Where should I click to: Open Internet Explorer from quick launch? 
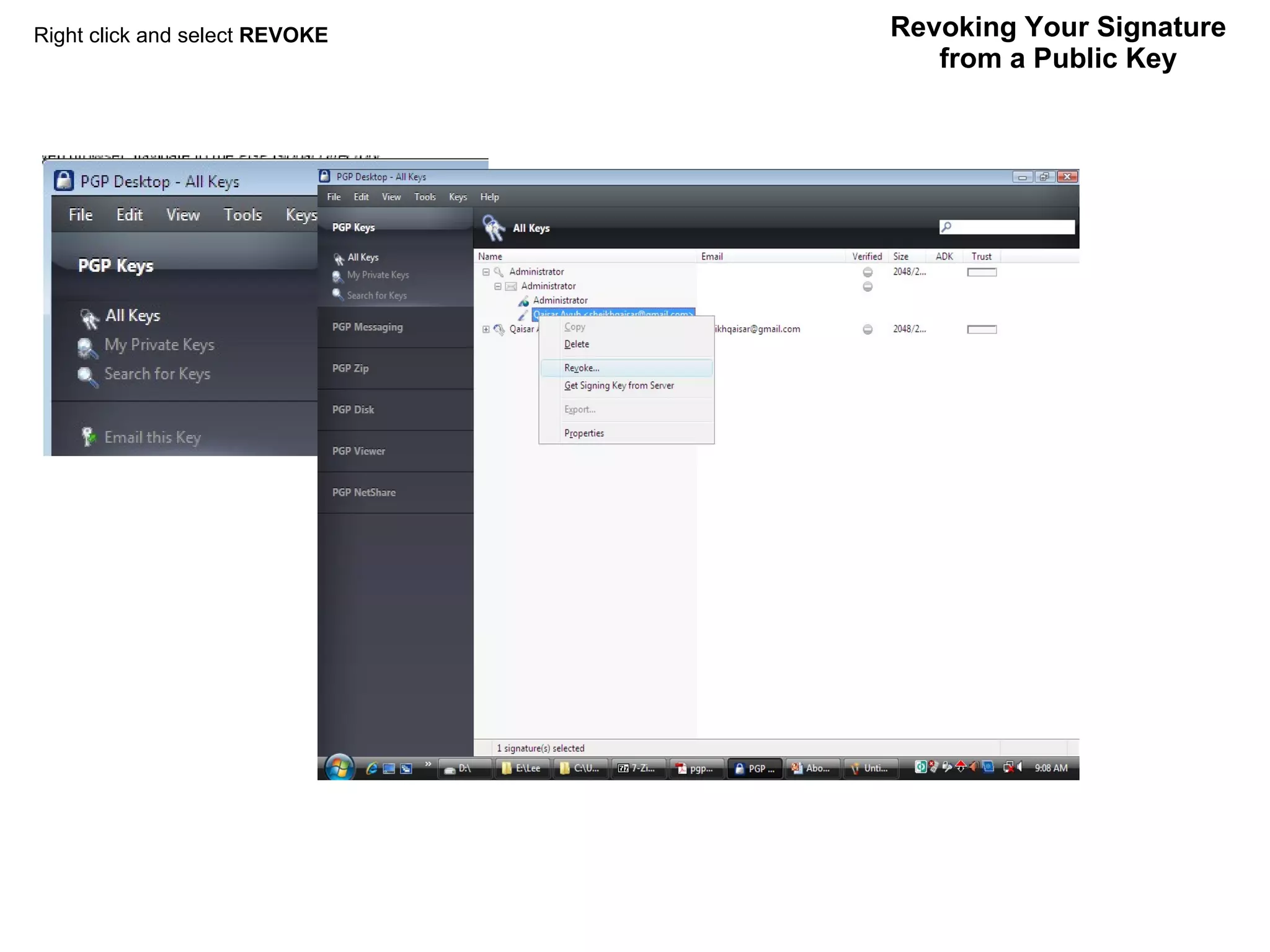pyautogui.click(x=372, y=769)
